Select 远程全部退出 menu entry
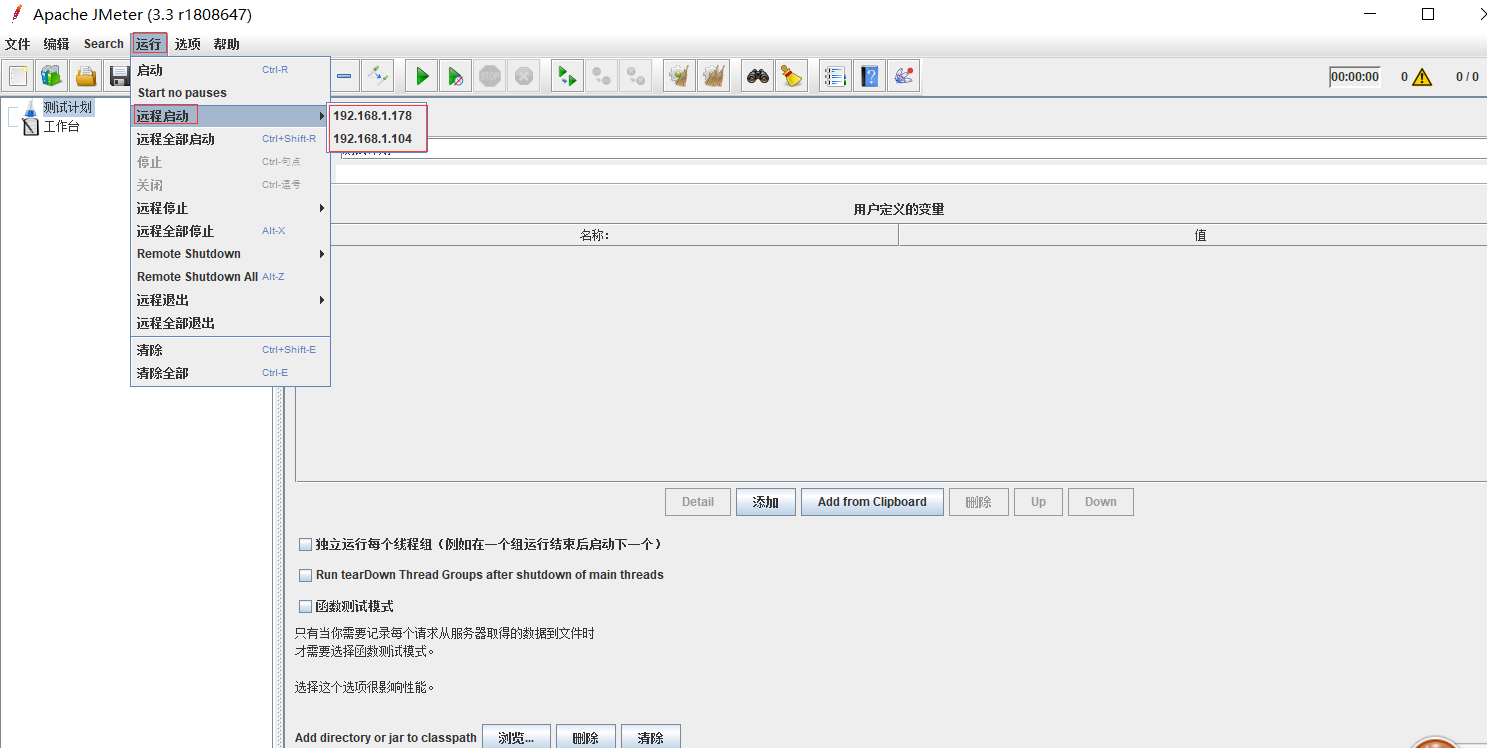The image size is (1487, 748). [x=230, y=323]
